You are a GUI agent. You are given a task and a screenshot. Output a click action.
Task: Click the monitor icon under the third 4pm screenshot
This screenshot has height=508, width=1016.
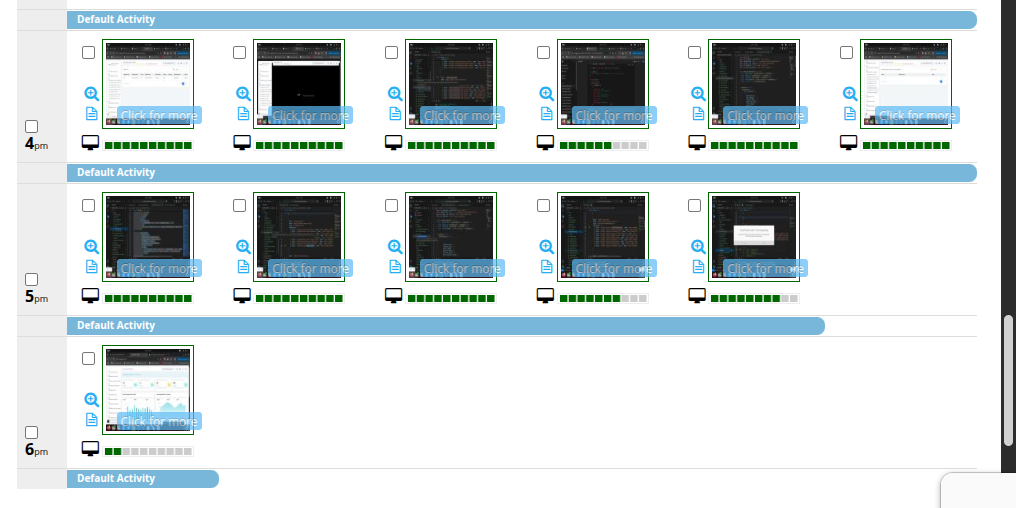click(394, 143)
